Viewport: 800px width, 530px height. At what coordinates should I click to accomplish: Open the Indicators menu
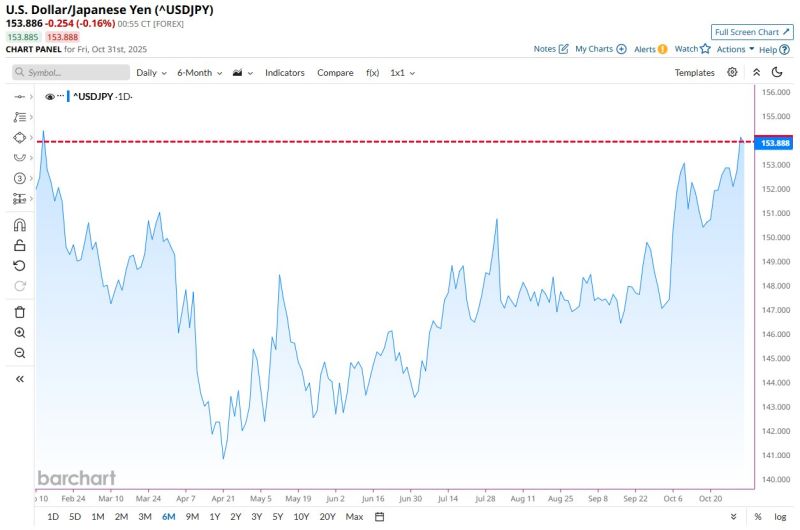pos(285,72)
